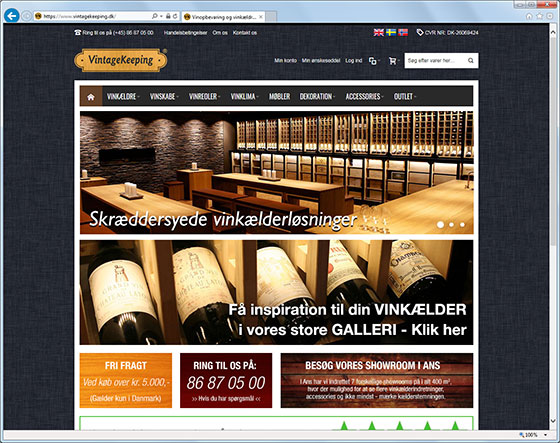560x443 pixels.
Task: Expand the ACCESSORIES menu
Action: [x=364, y=96]
